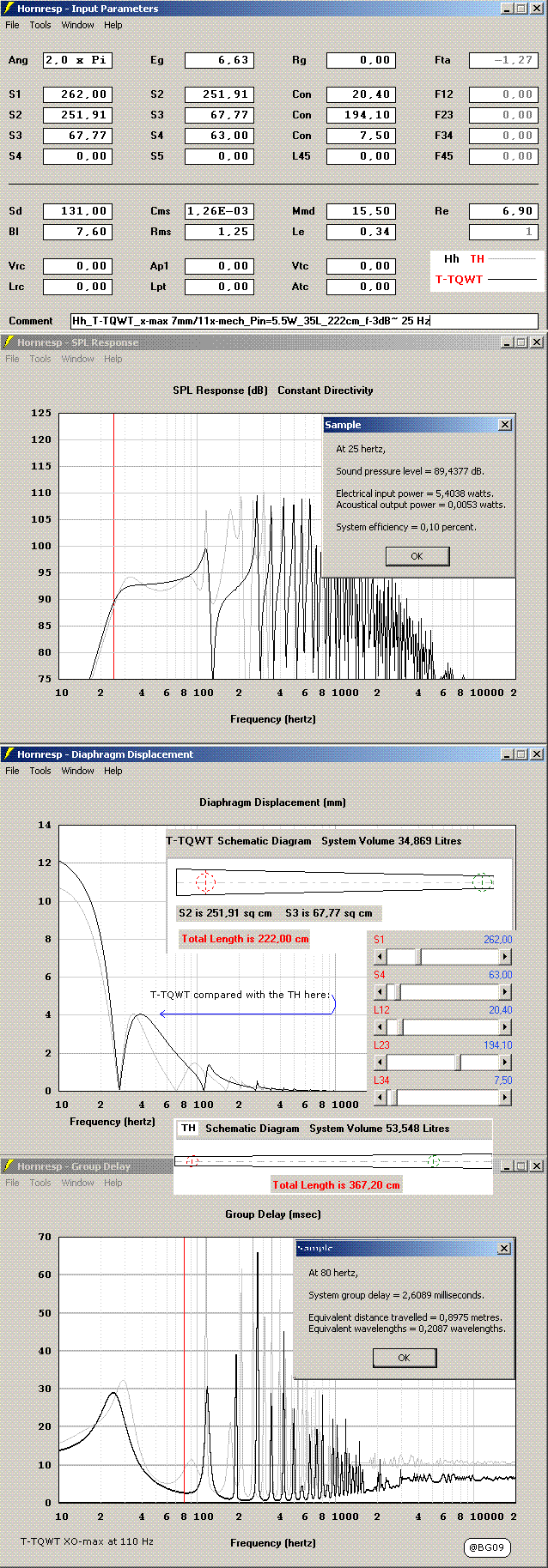
Task: Click the L45 input field
Action: point(361,156)
